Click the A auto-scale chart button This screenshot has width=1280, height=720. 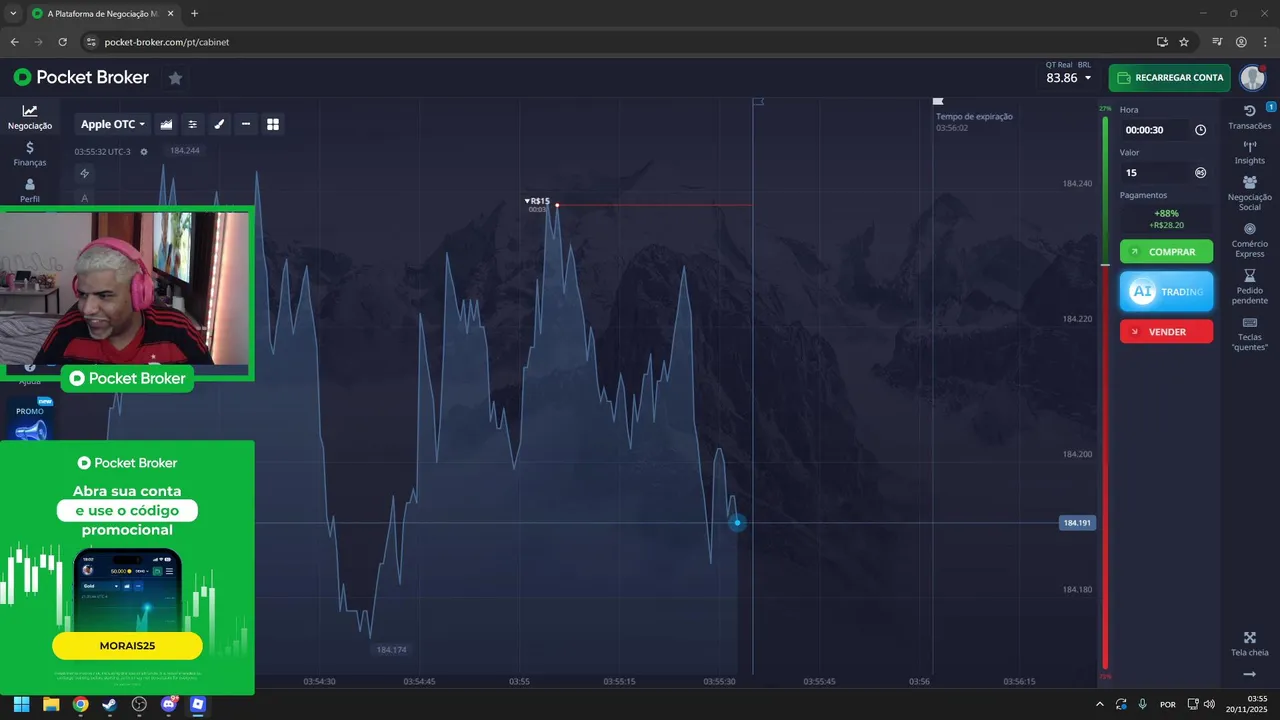[x=85, y=198]
